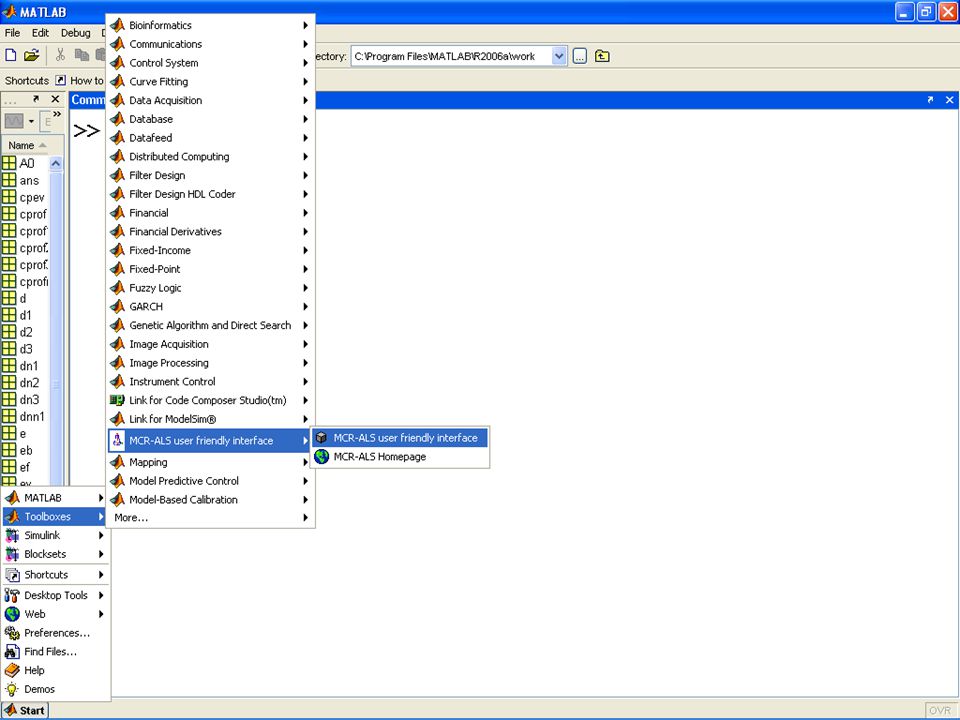
Task: Click the Link for Code Composer Studio icon
Action: [118, 400]
